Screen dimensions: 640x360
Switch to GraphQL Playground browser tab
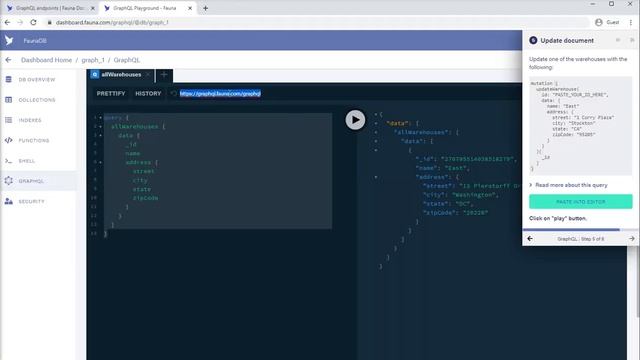144,8
